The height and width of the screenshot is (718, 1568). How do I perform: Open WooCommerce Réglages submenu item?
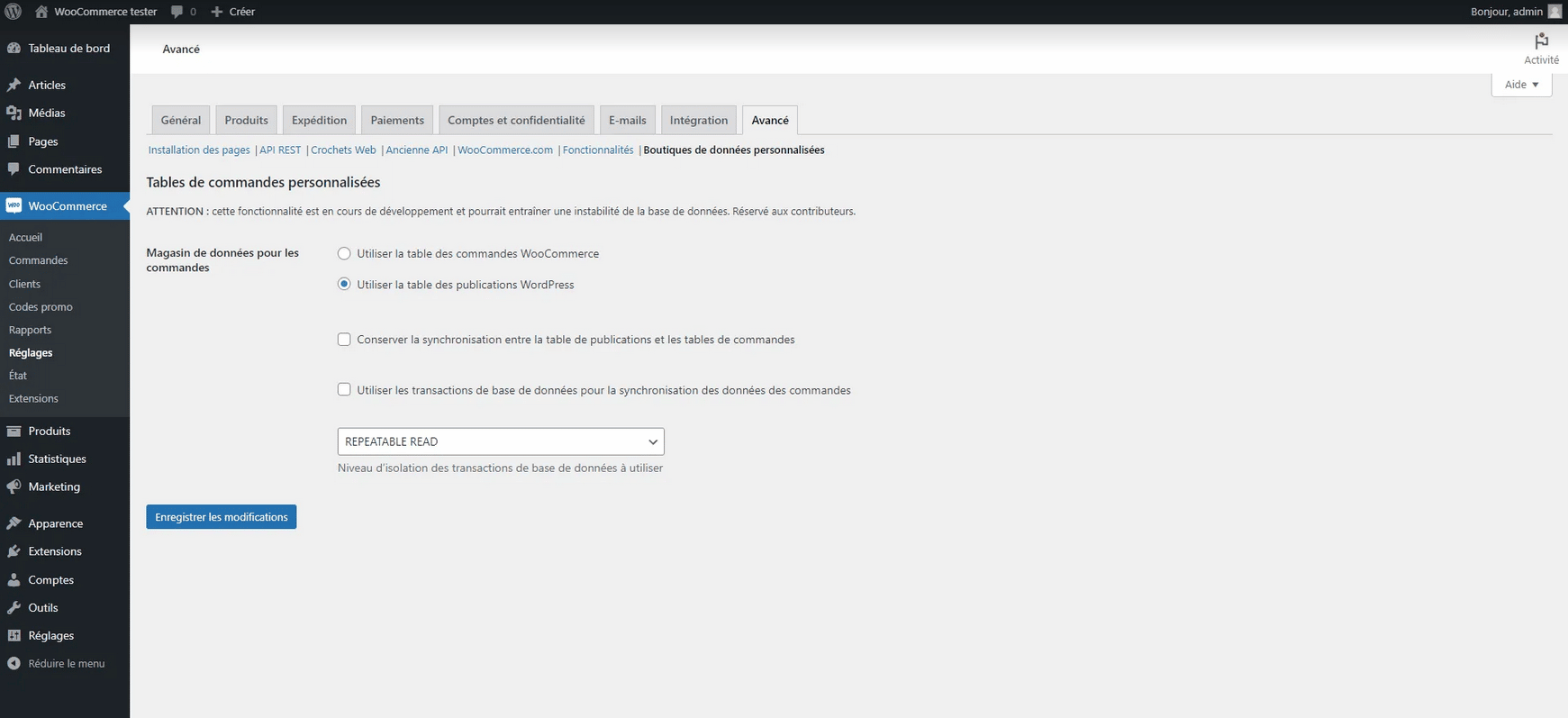(x=31, y=353)
